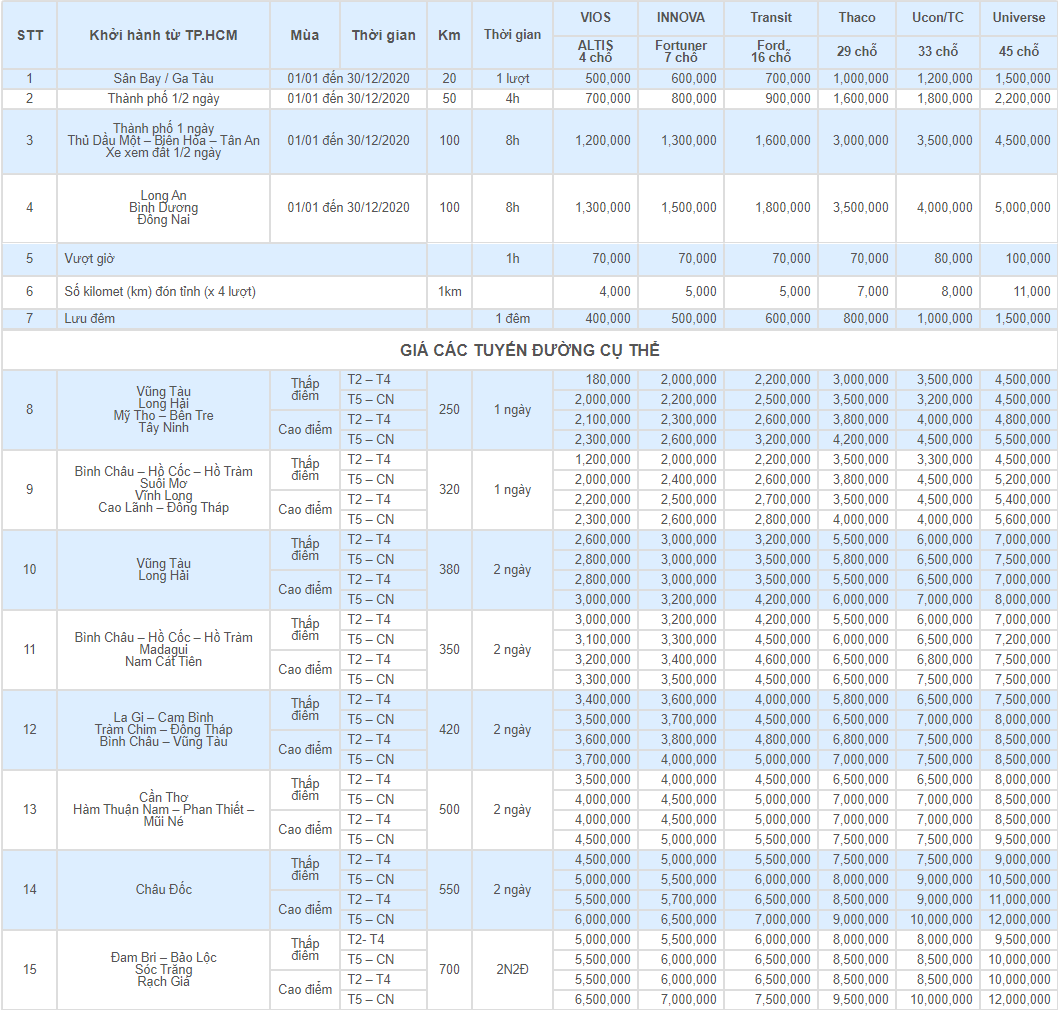The width and height of the screenshot is (1058, 1023).
Task: Click the Transit column header
Action: coord(771,17)
